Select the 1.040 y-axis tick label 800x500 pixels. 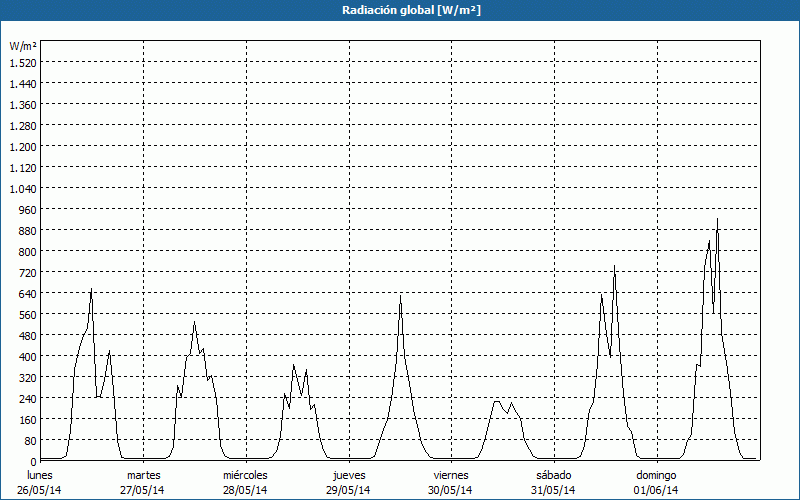point(22,188)
